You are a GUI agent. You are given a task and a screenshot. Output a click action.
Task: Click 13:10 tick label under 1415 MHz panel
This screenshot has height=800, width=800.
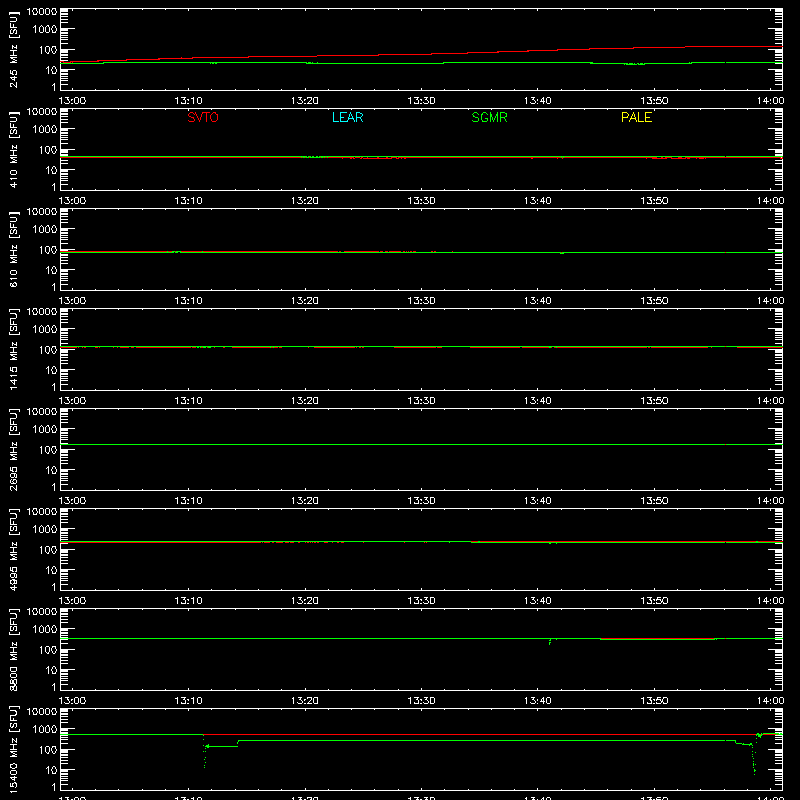click(x=188, y=401)
